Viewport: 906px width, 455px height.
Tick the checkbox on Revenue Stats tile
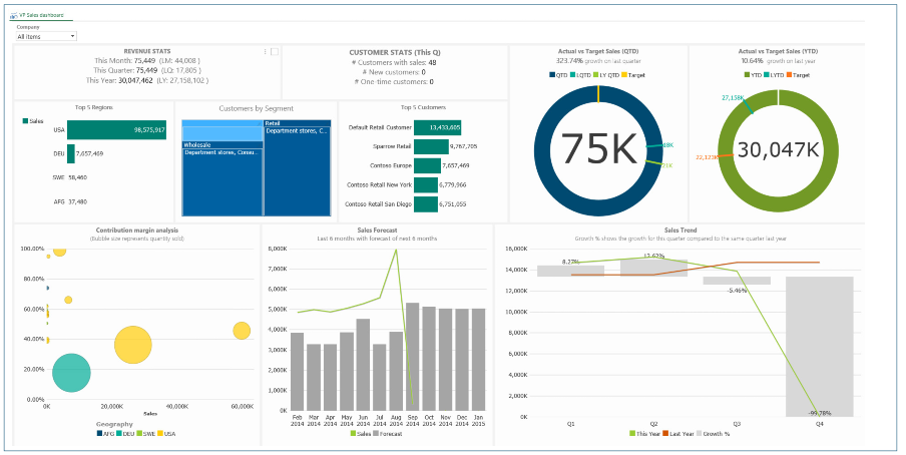click(x=274, y=52)
